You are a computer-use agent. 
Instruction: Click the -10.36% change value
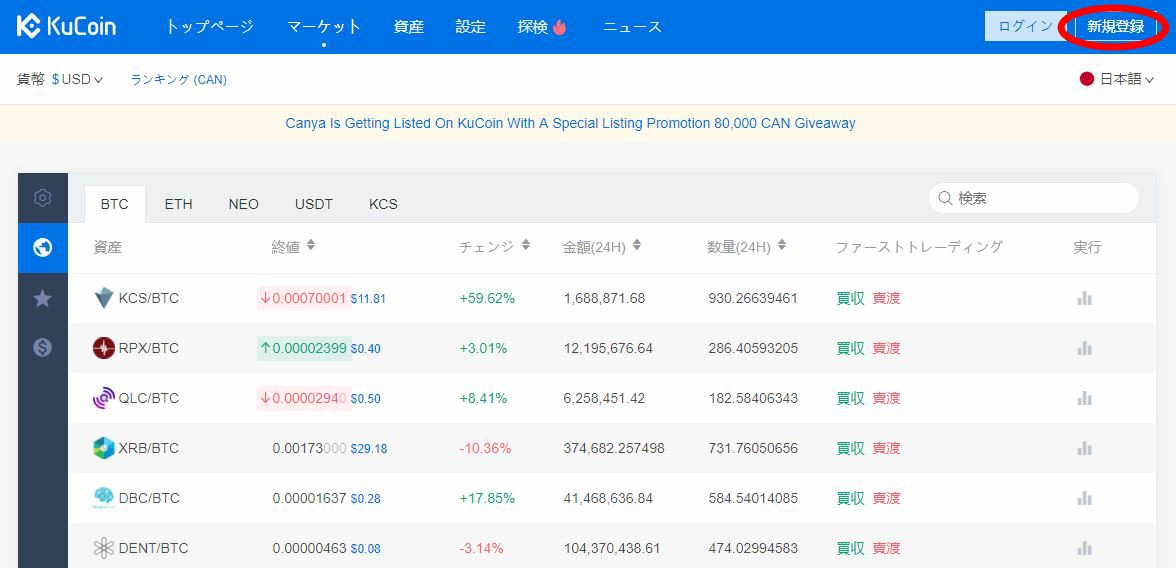tap(485, 448)
